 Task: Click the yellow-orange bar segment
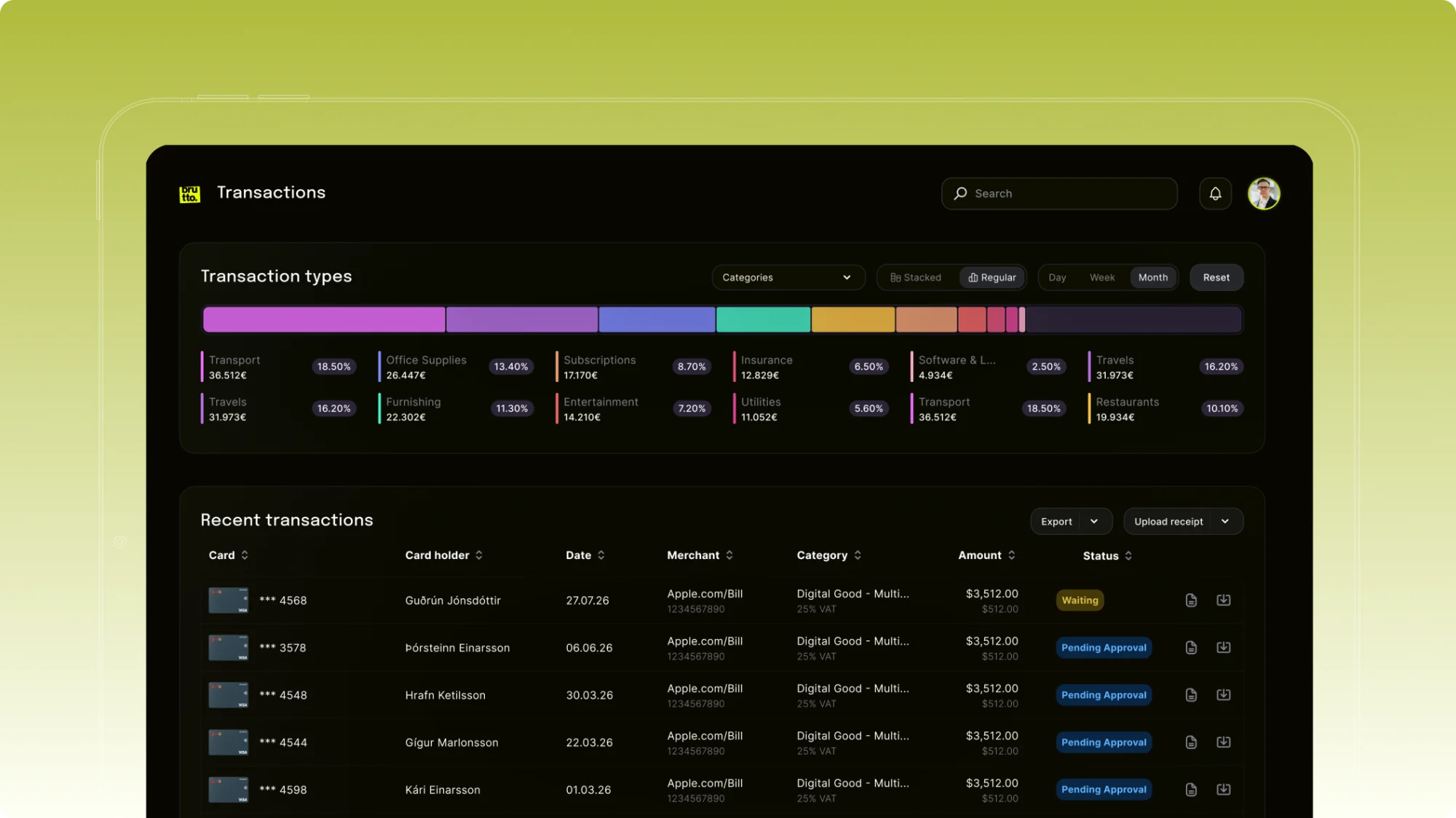click(x=853, y=319)
